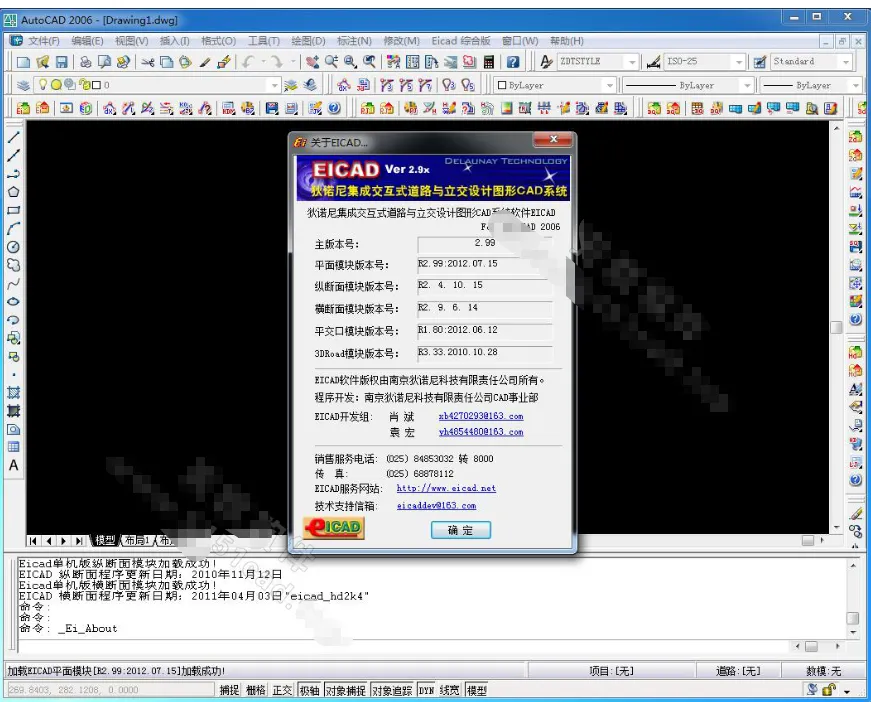The image size is (871, 702).
Task: Select the Spline draw tool
Action: [13, 284]
